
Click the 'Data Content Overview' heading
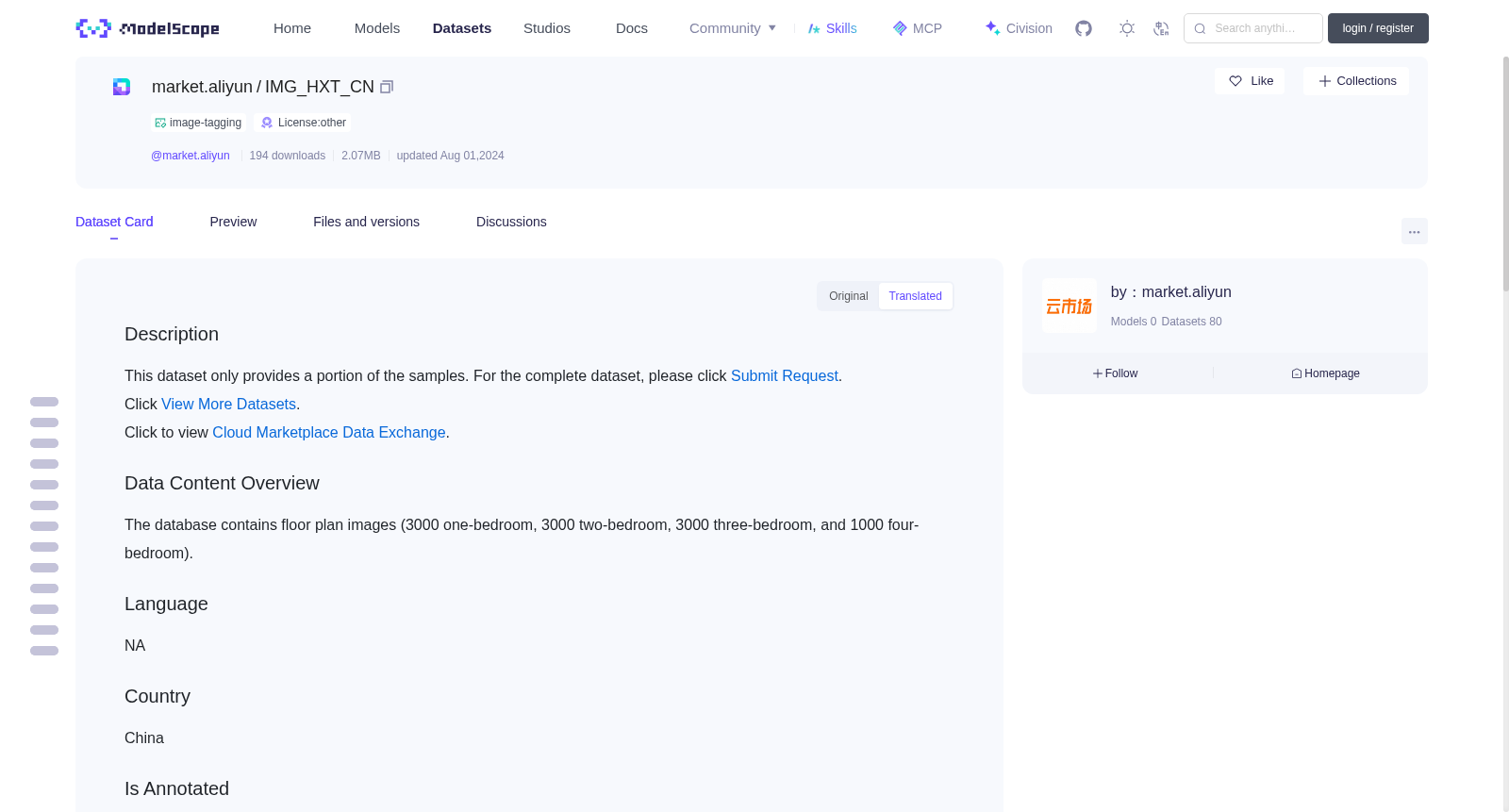click(222, 483)
